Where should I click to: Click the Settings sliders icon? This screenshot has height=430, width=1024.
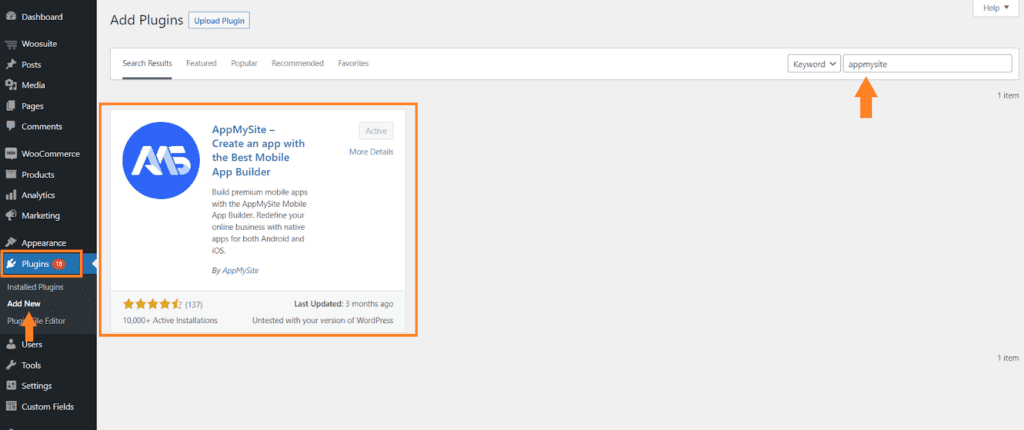tap(10, 386)
